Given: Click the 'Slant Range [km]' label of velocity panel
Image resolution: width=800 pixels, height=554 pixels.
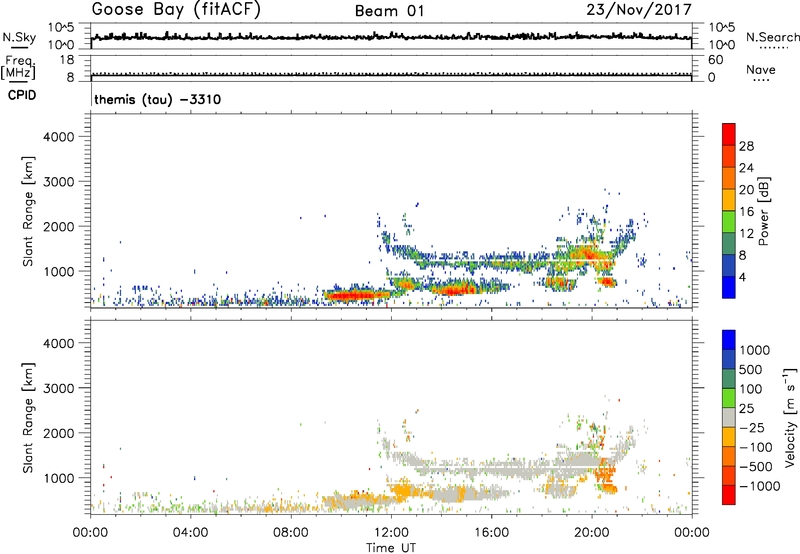Looking at the screenshot, I should coord(28,418).
